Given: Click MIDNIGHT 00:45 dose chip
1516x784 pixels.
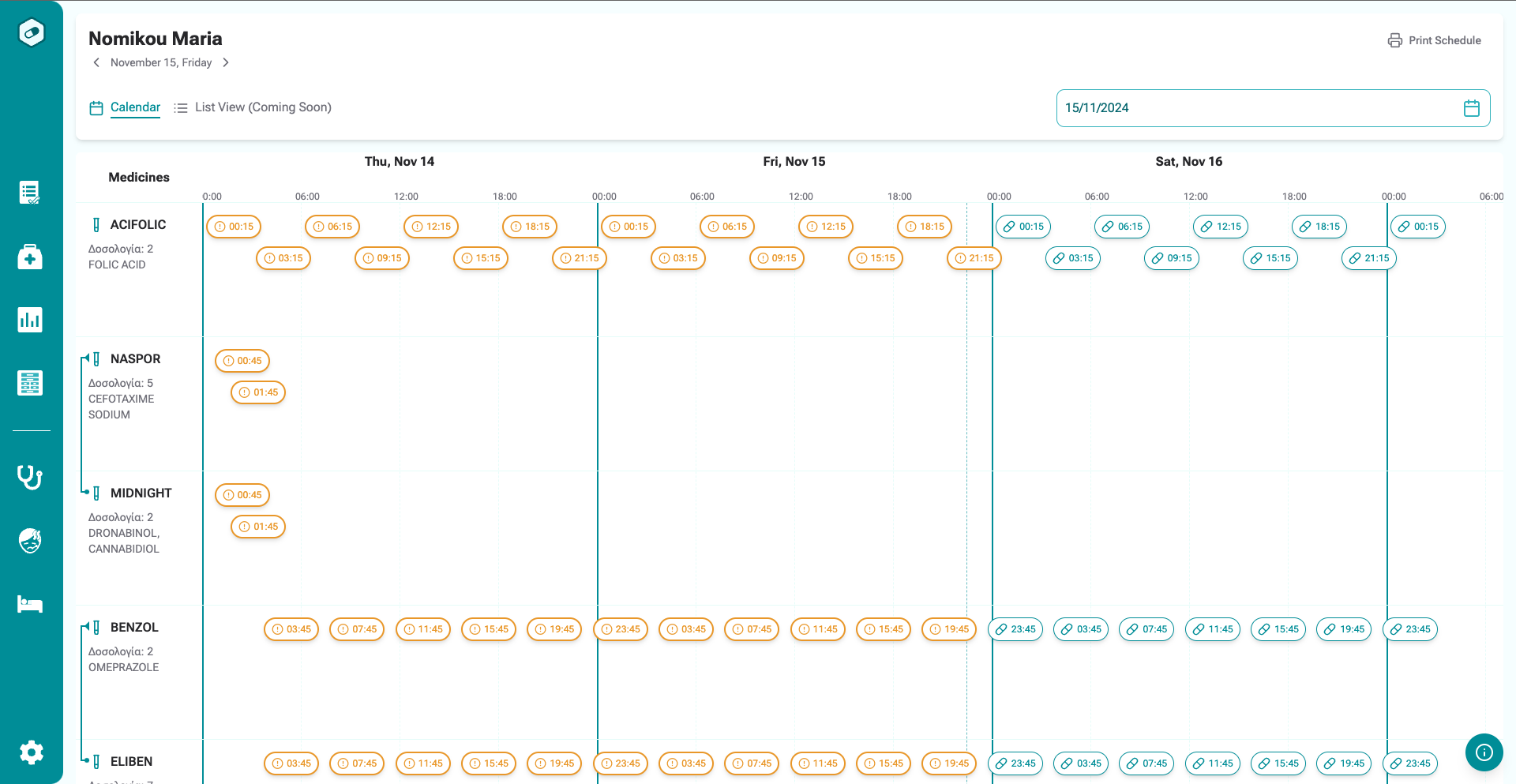Looking at the screenshot, I should (x=242, y=495).
